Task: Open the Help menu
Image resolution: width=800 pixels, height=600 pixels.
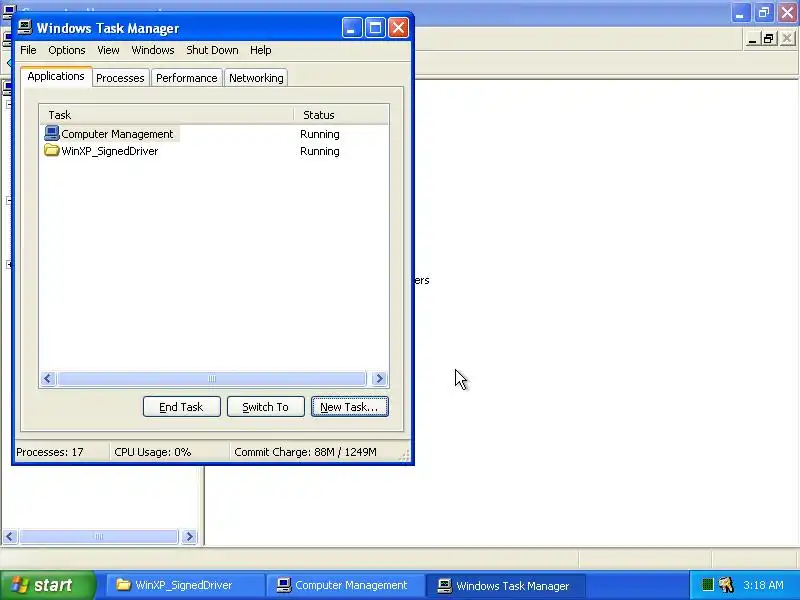Action: 261,50
